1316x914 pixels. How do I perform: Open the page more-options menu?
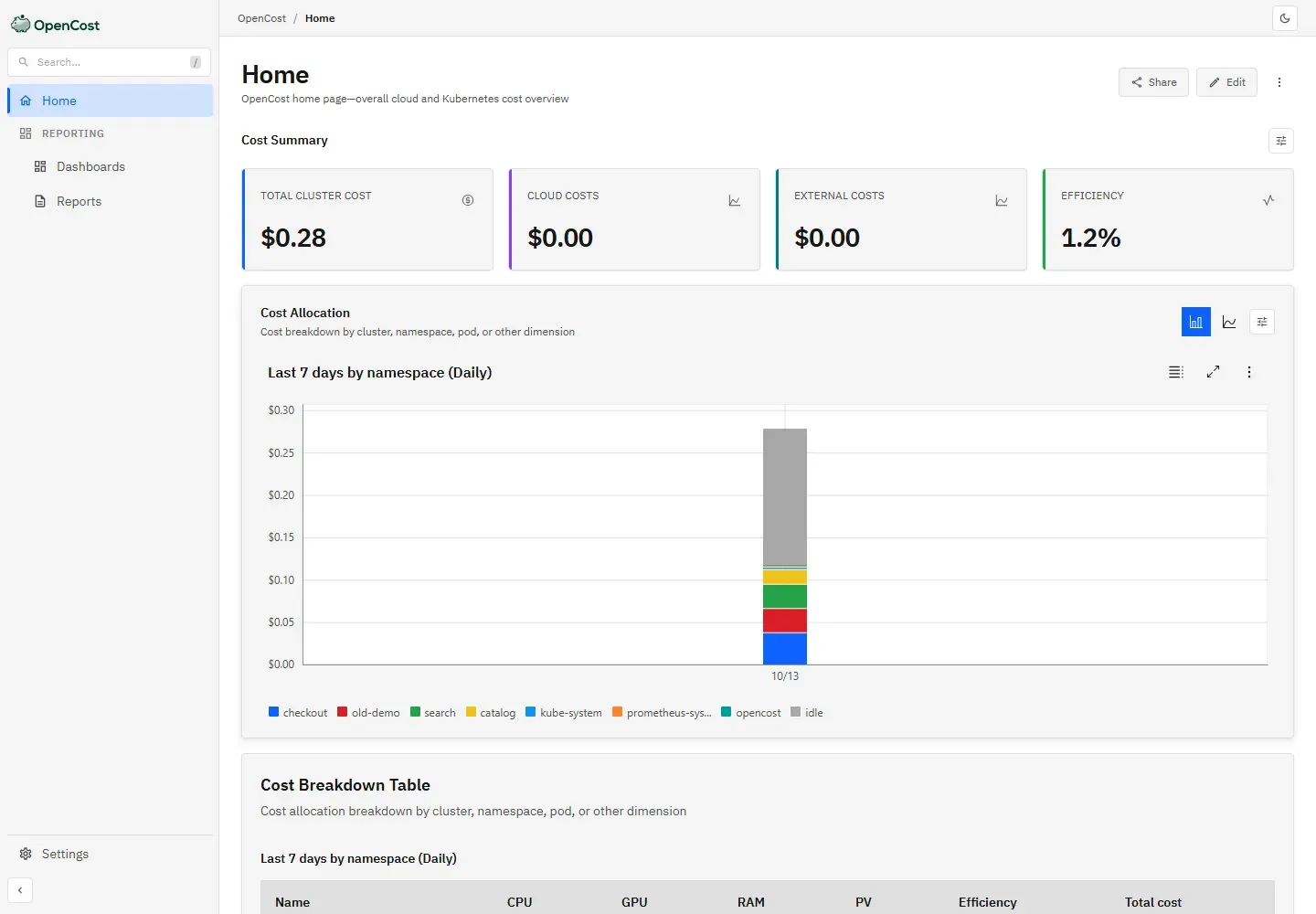pyautogui.click(x=1279, y=82)
